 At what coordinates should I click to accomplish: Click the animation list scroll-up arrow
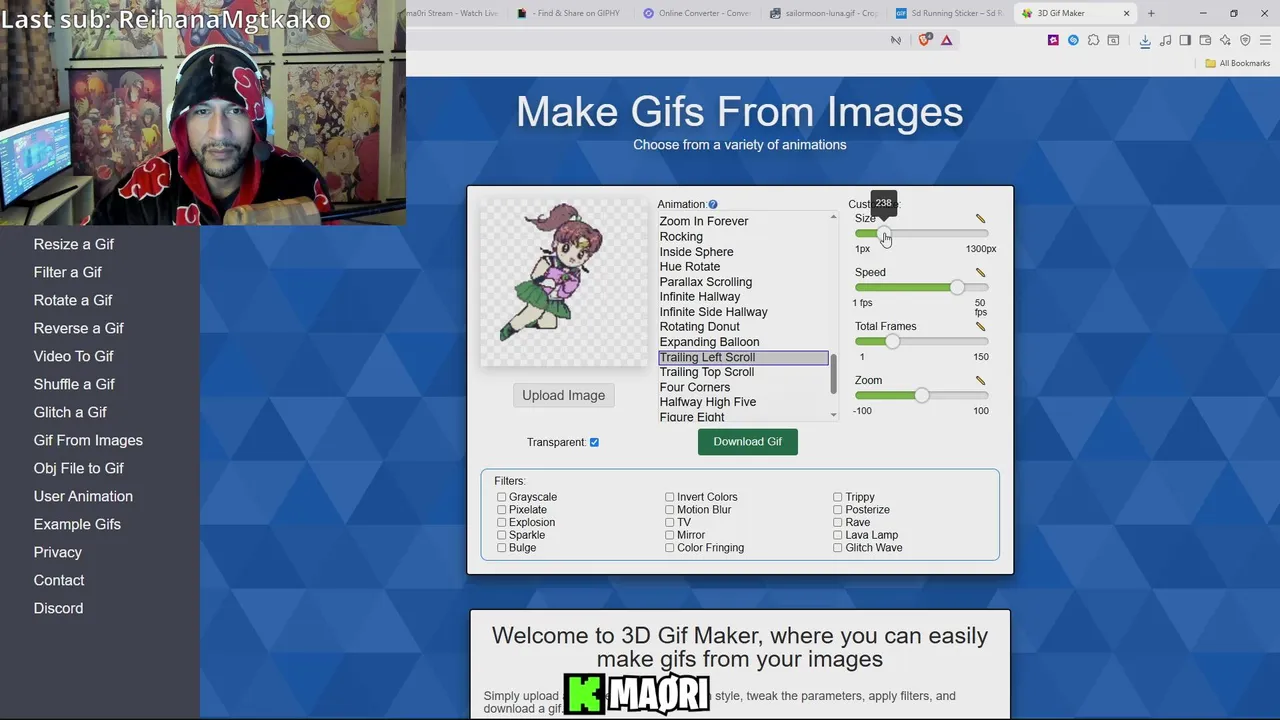(x=833, y=217)
